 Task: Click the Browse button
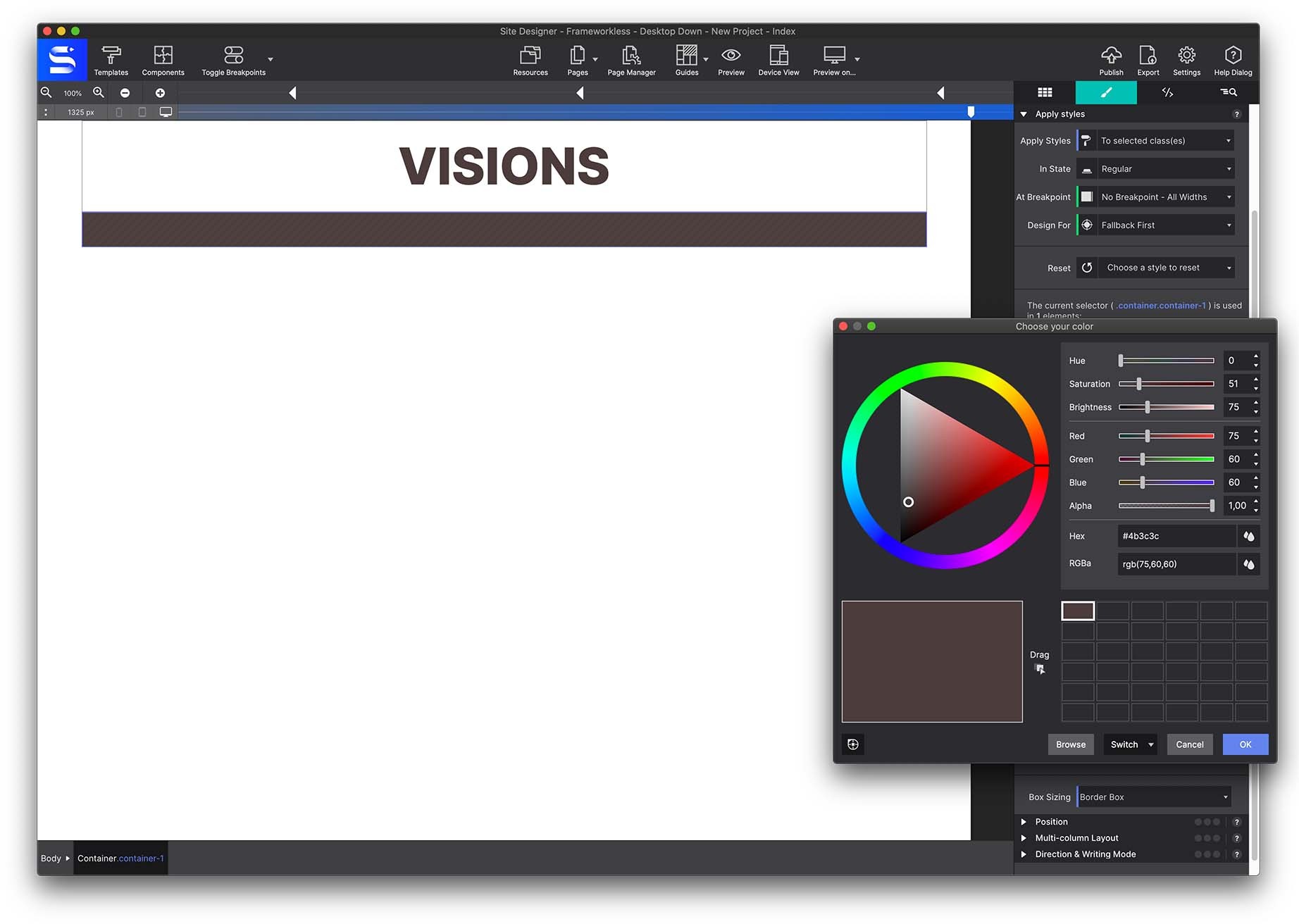point(1070,744)
